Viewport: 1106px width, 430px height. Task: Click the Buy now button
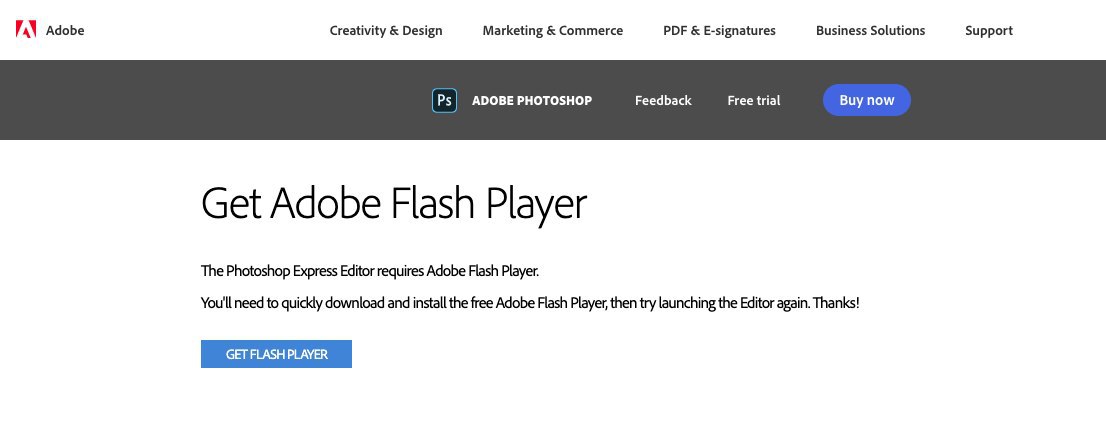point(866,100)
